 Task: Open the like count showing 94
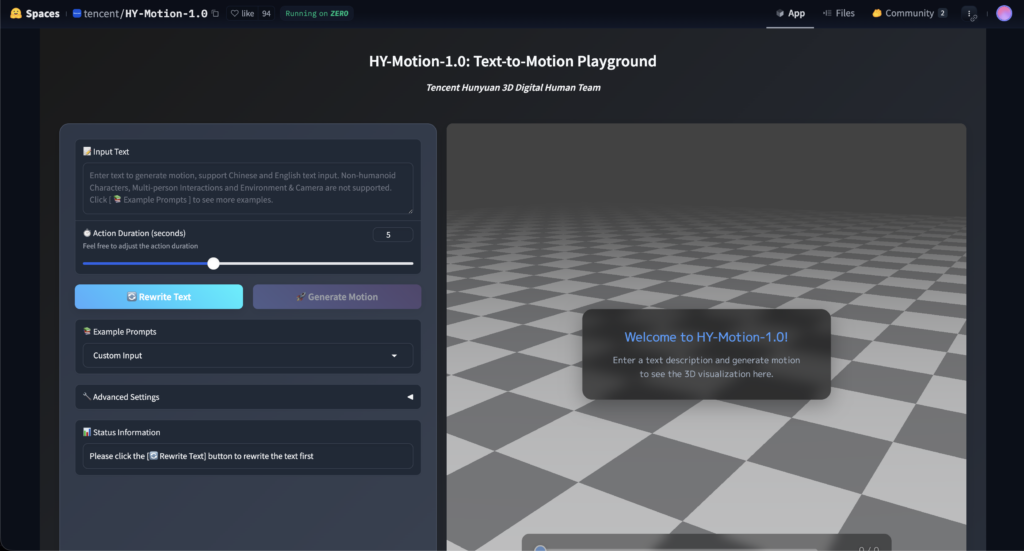[266, 14]
